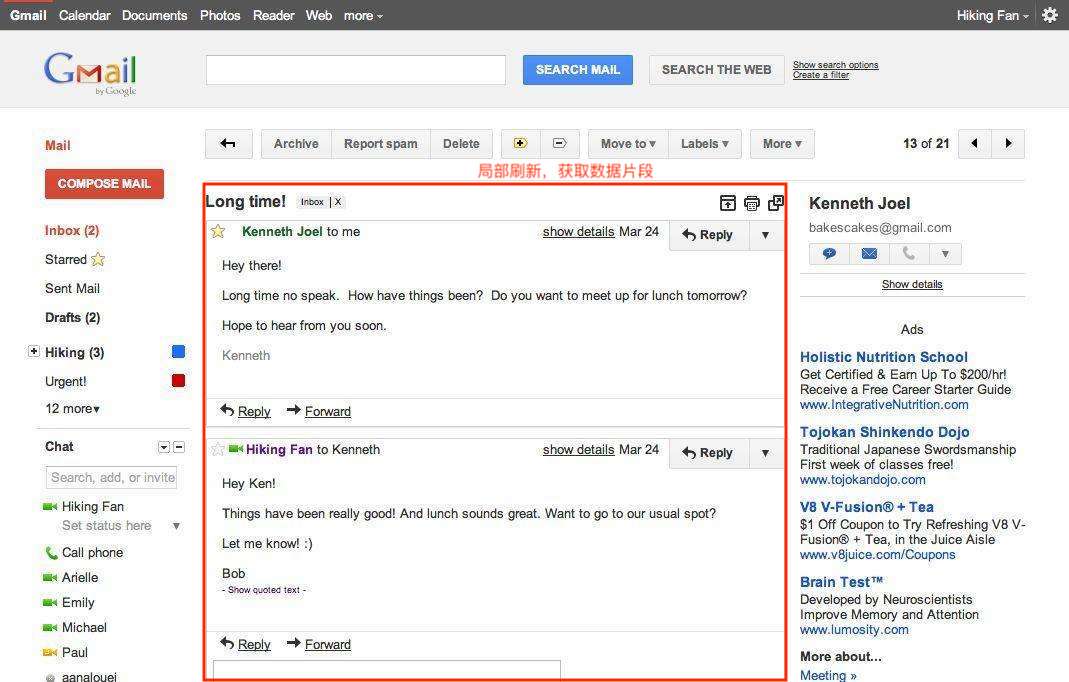Show newer conversation arrow
The width and height of the screenshot is (1069, 682).
point(975,144)
